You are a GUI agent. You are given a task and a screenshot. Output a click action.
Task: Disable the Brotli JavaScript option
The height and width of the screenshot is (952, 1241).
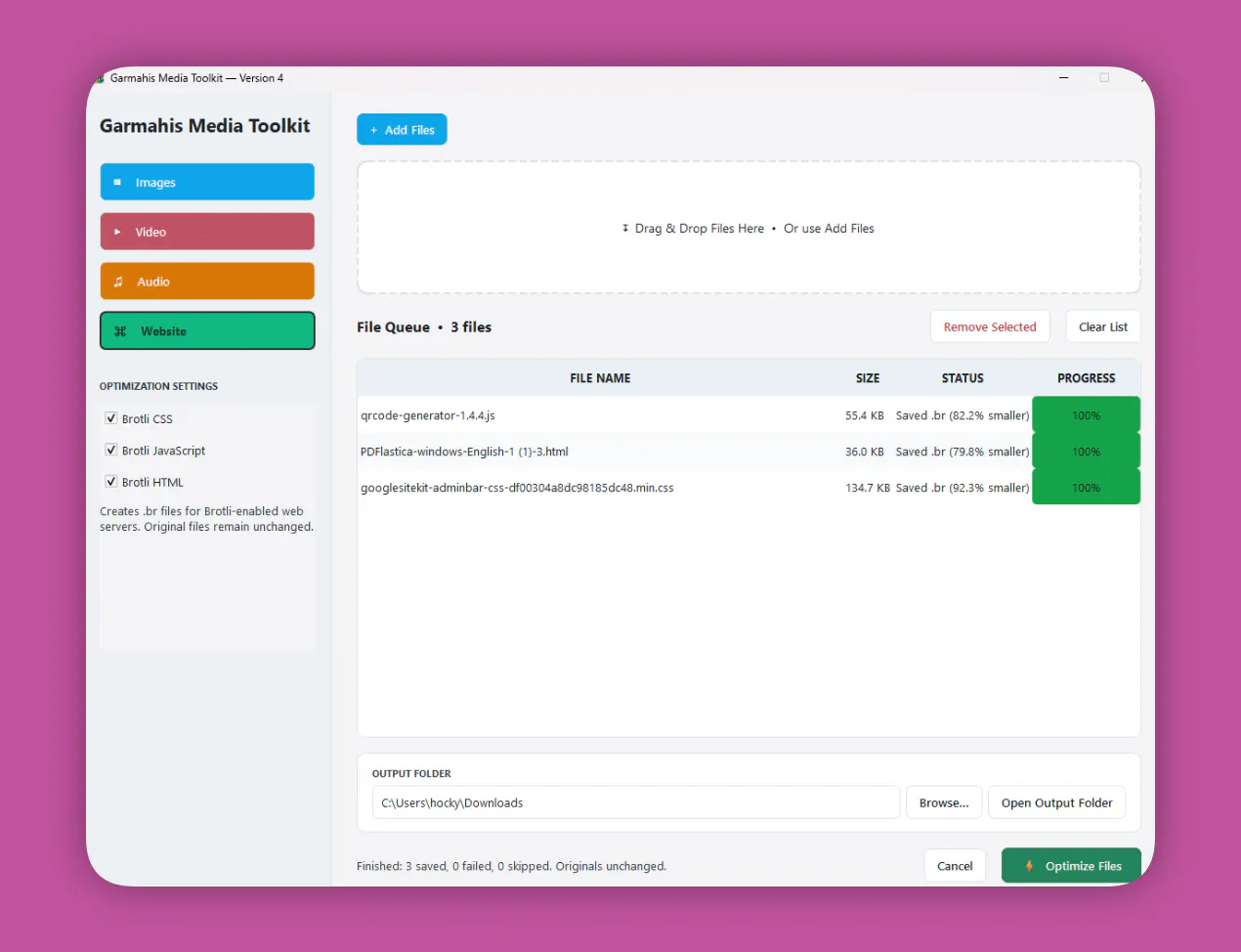(x=111, y=451)
